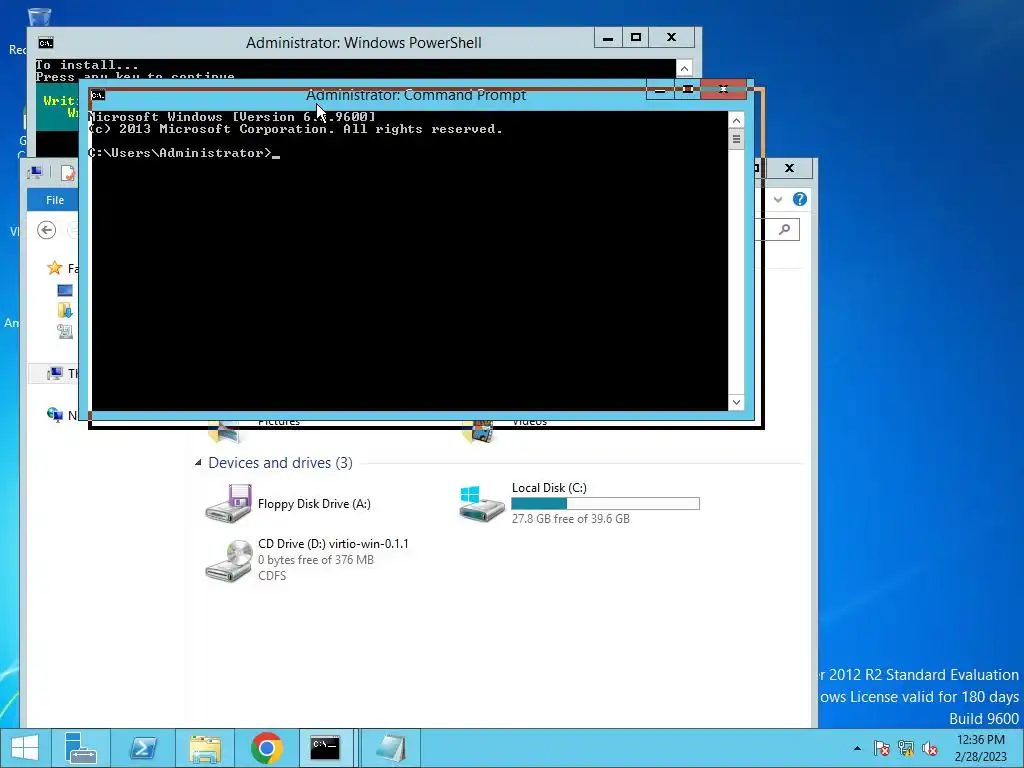Open the Desktop shortcut under Favorites
This screenshot has height=768, width=1024.
[x=65, y=290]
